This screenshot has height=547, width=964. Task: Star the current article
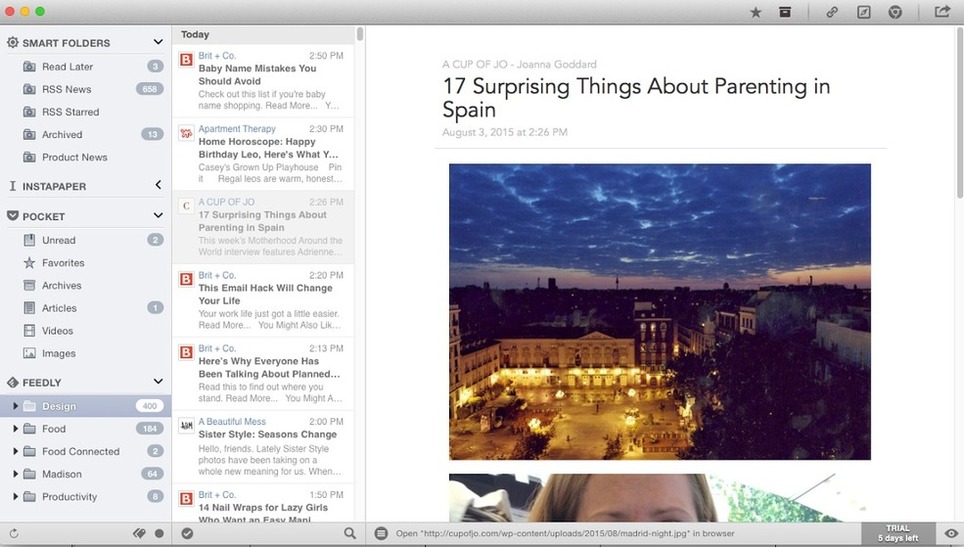(x=756, y=12)
